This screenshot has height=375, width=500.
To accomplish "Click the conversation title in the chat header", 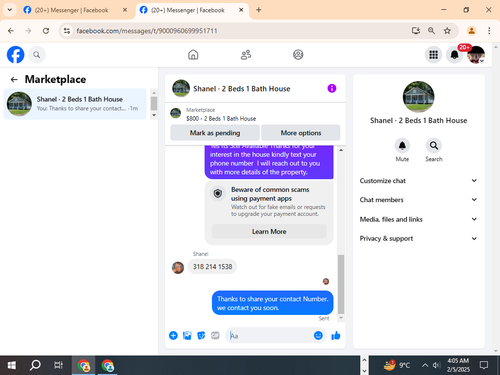I will (x=242, y=89).
